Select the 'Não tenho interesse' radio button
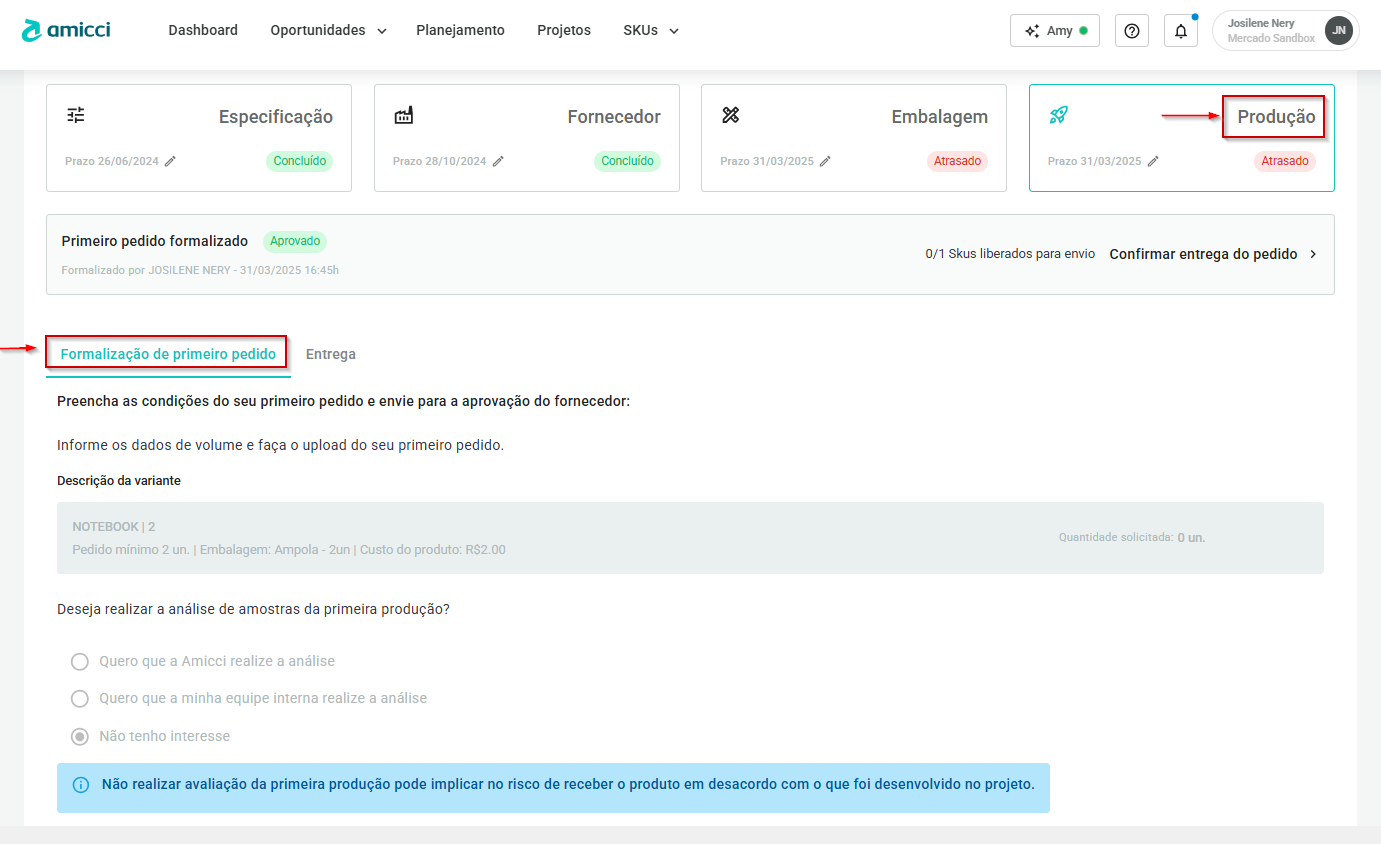The image size is (1381, 844). click(80, 736)
